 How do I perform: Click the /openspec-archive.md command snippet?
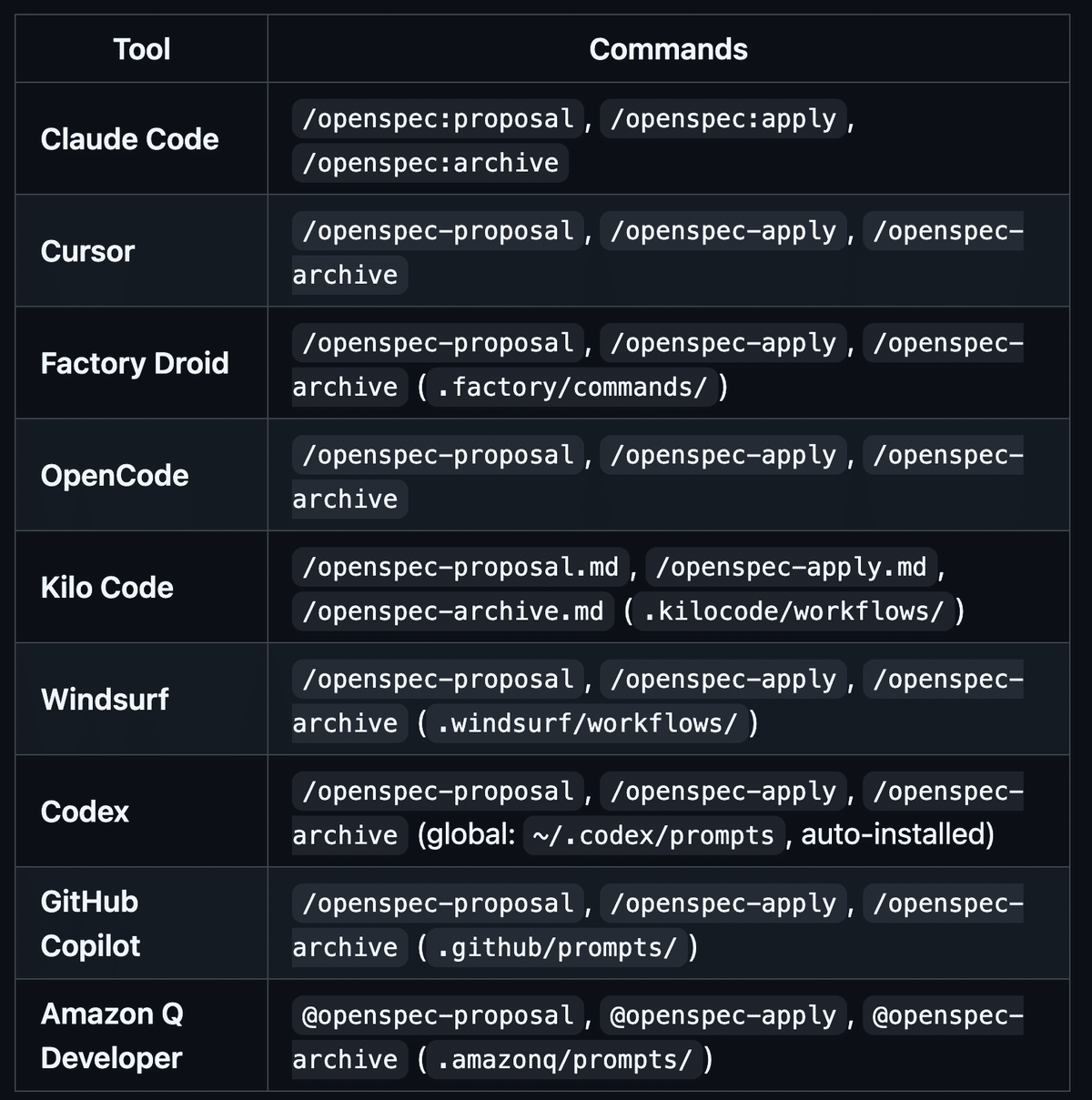[x=453, y=611]
